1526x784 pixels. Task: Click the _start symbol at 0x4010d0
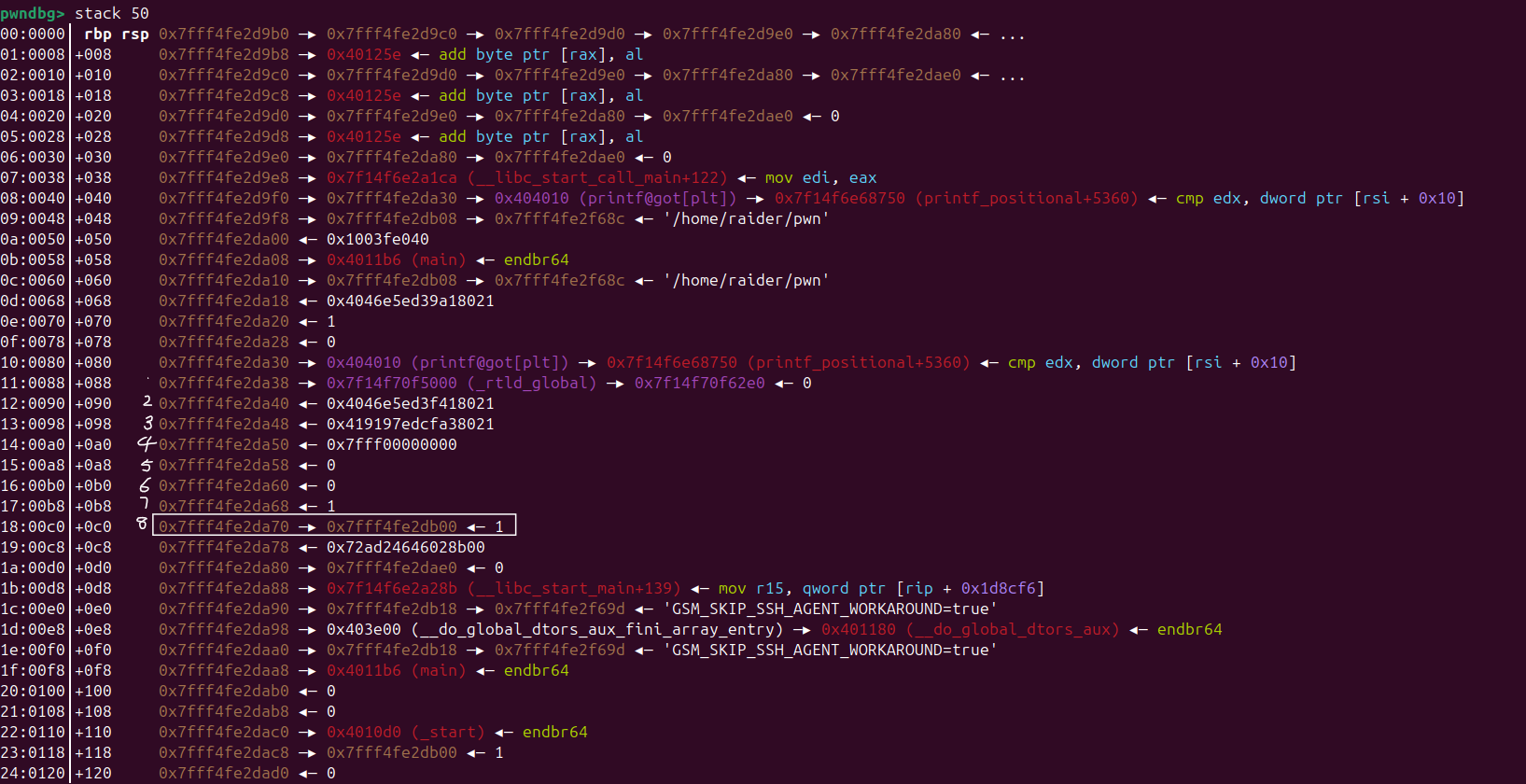[447, 732]
